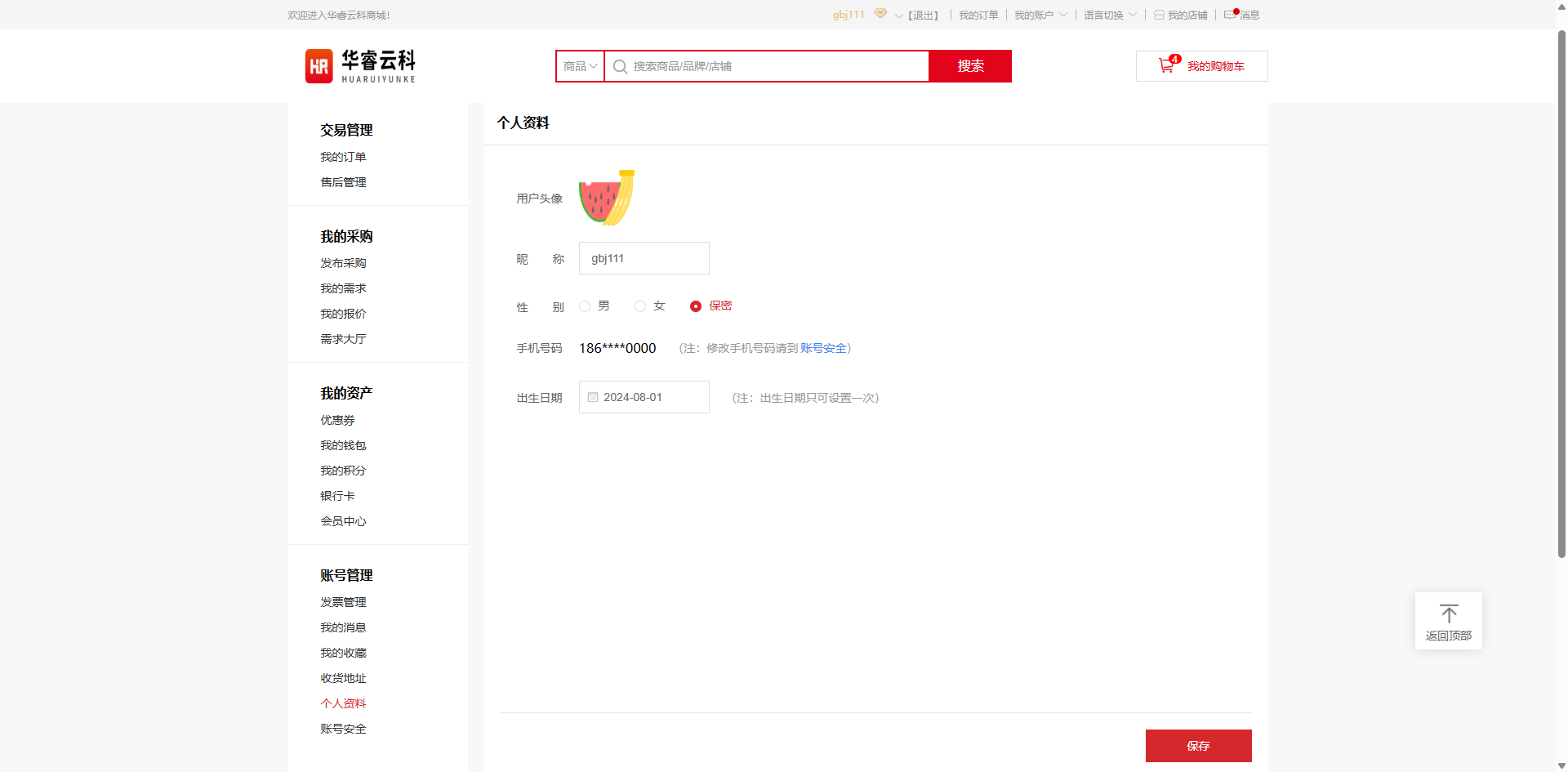Click the return-to-top arrow icon

click(1448, 614)
